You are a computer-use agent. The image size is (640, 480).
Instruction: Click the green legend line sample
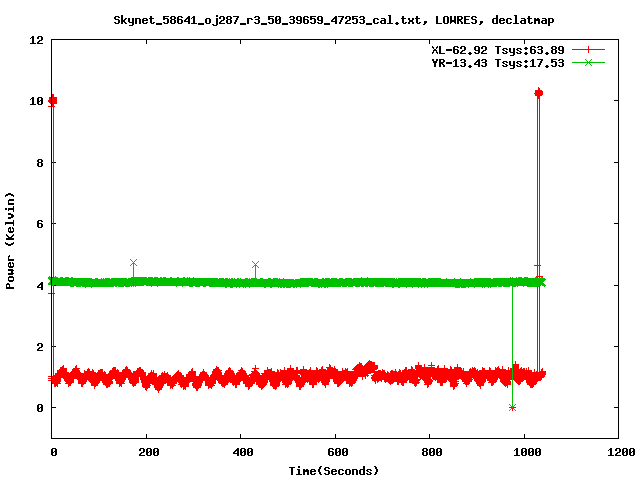pos(588,62)
